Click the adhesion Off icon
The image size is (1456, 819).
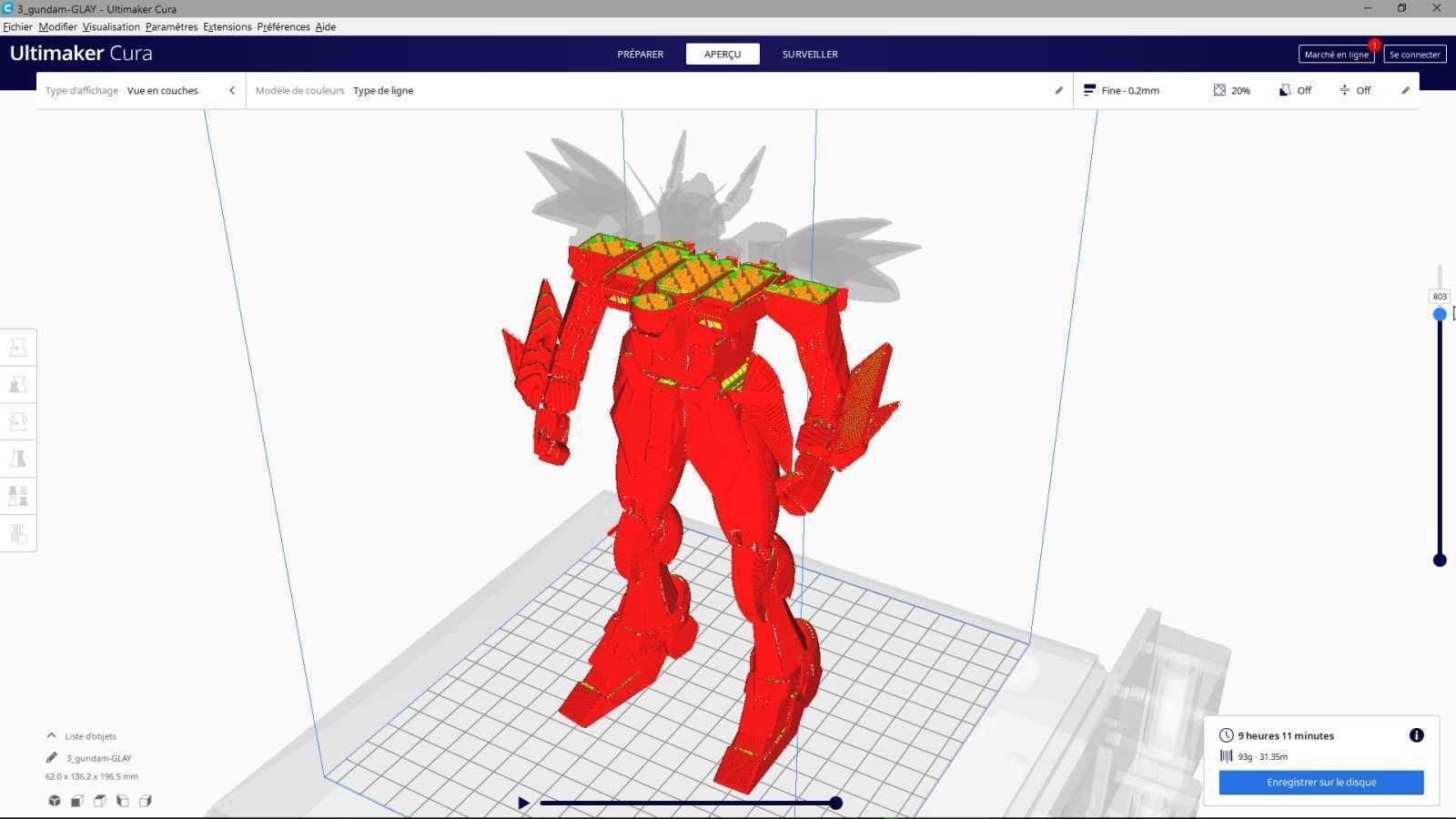point(1344,90)
